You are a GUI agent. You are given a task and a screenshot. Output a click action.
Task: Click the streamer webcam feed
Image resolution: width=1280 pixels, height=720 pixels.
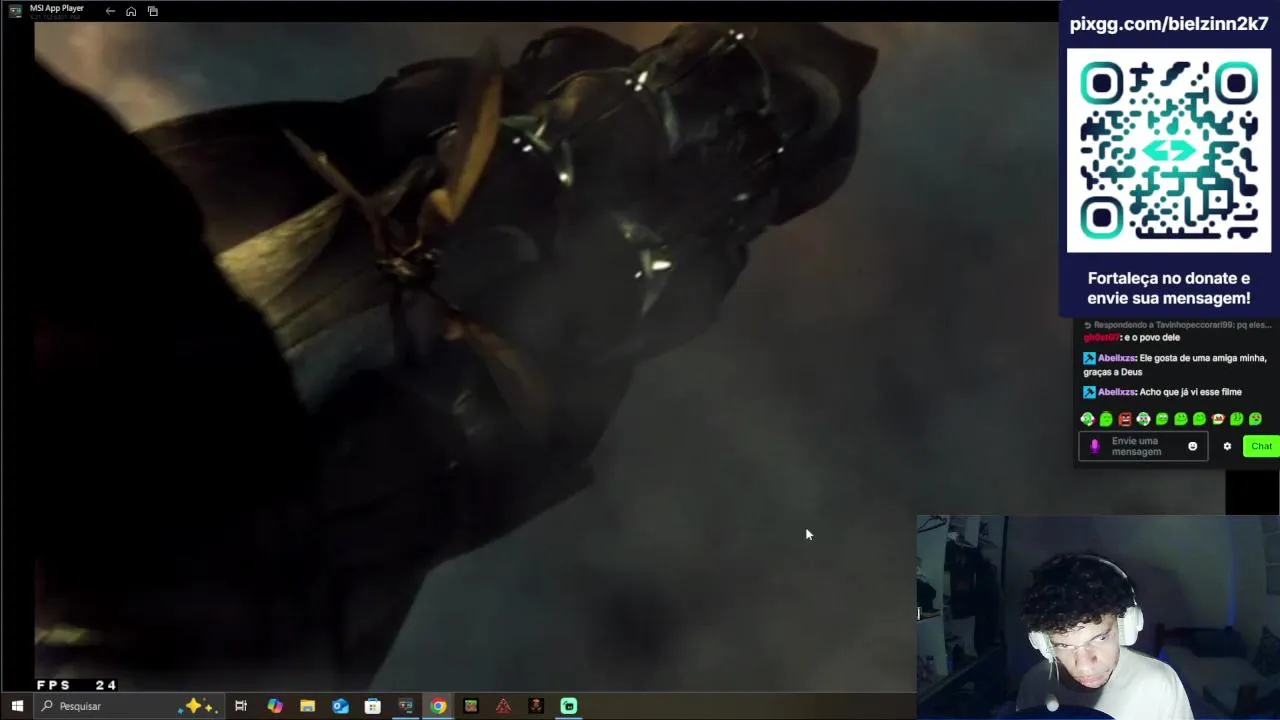(x=1098, y=617)
